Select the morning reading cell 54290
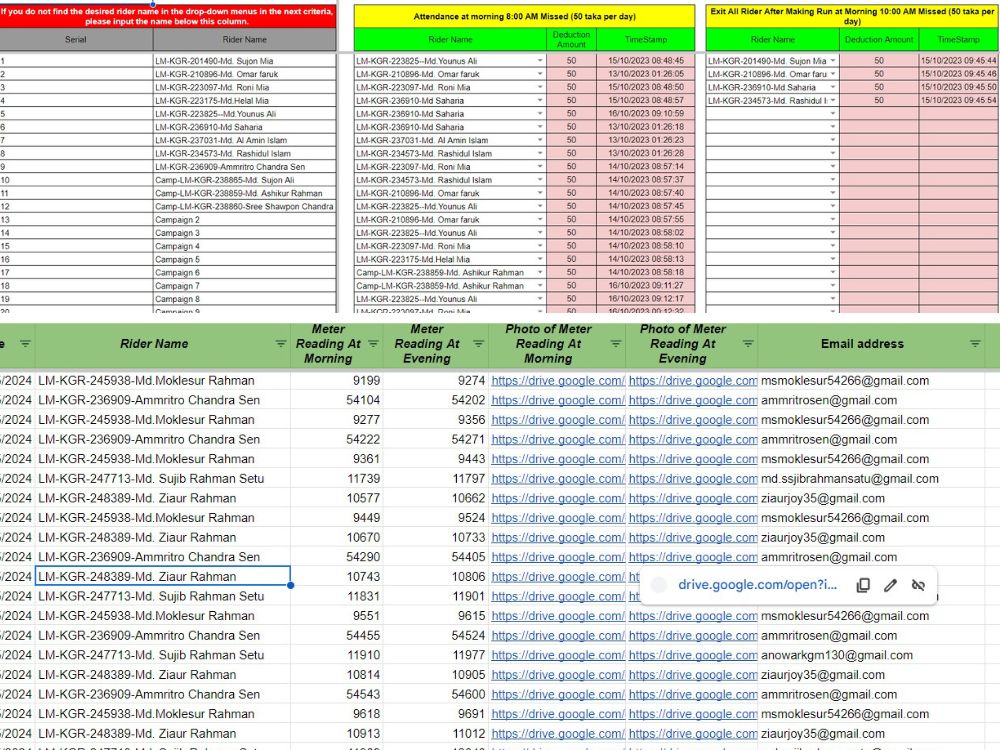The height and width of the screenshot is (750, 1000). coord(336,557)
